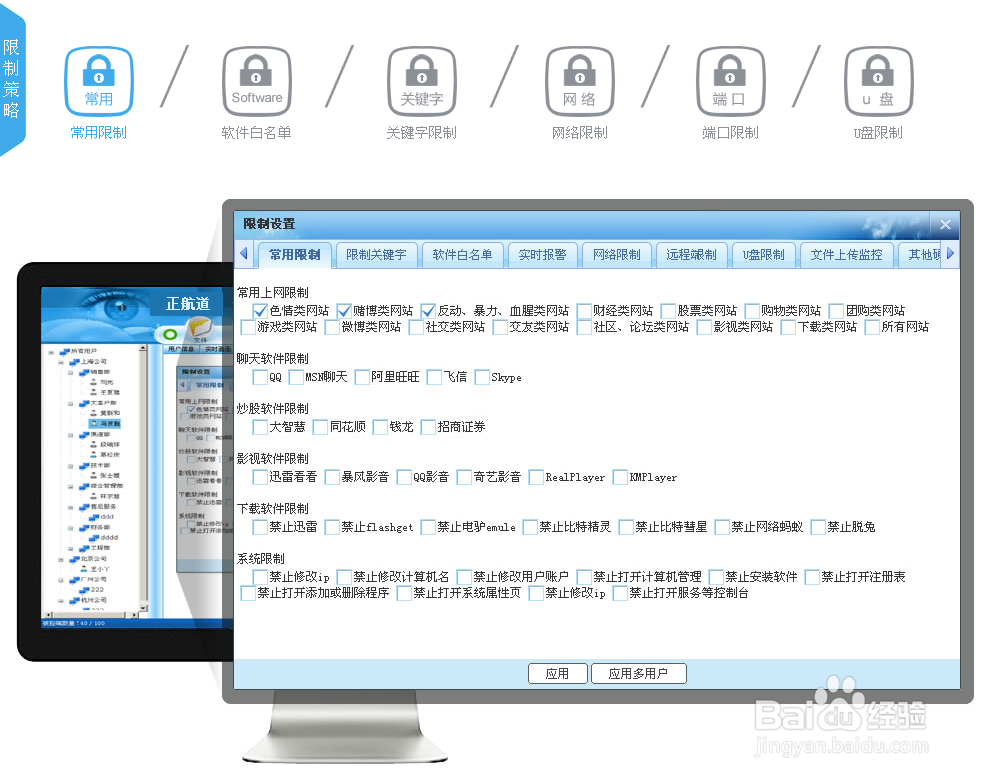The image size is (984, 780).
Task: Select the 常用 lock icon
Action: [99, 81]
